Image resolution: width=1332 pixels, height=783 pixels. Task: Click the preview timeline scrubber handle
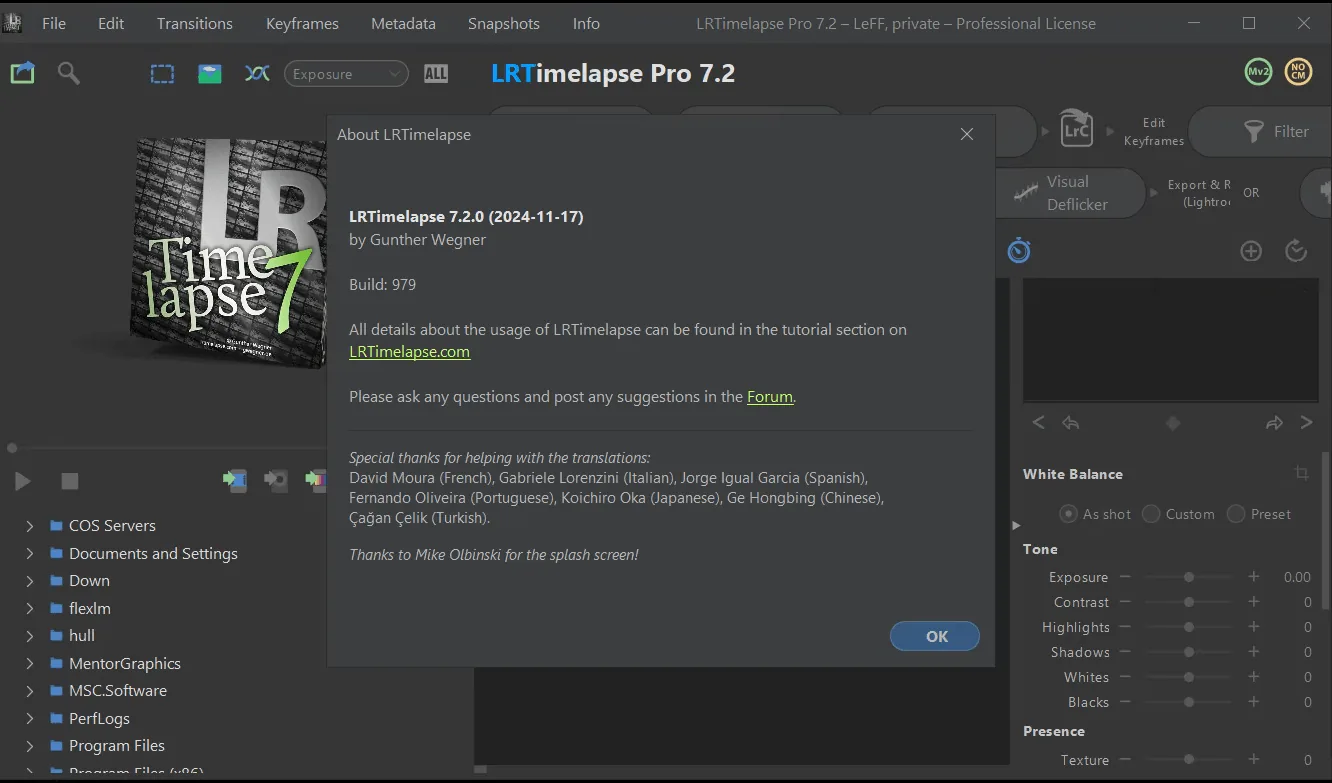[x=12, y=448]
